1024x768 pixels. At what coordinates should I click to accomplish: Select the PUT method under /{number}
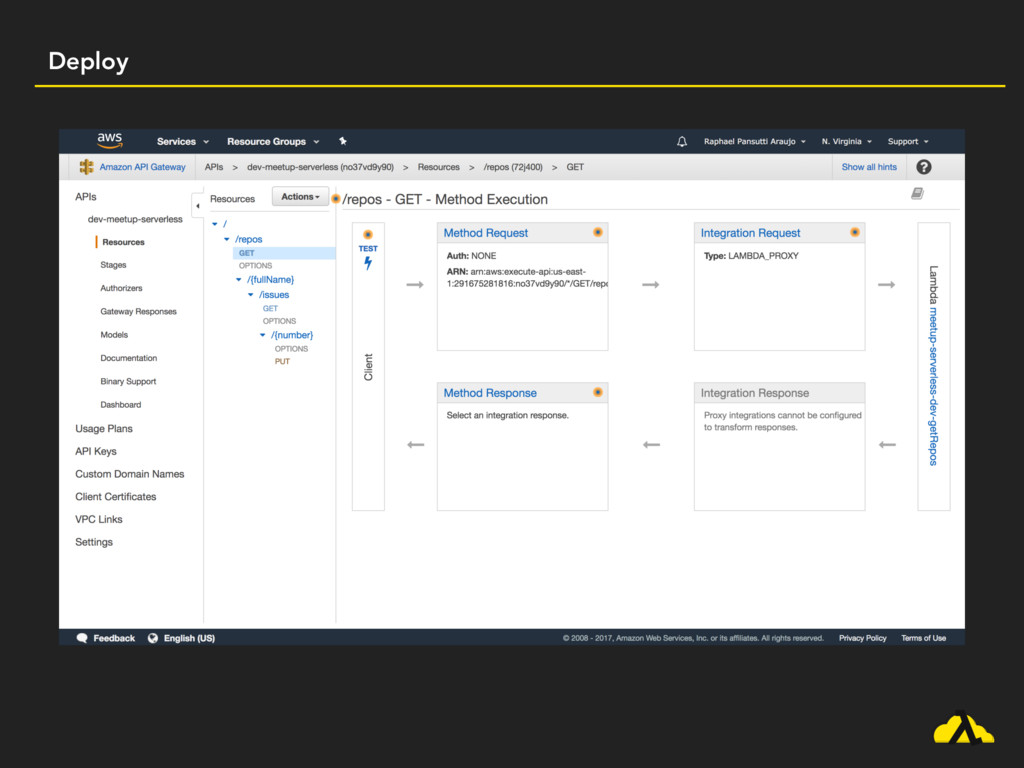282,362
